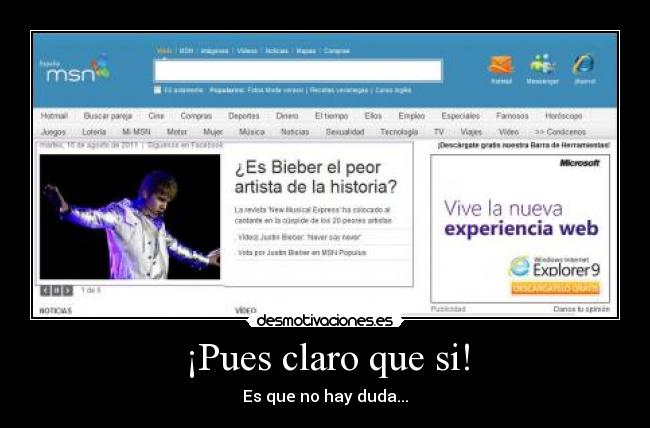
Task: Click the '1 de 5' slide counter
Action: click(x=91, y=290)
